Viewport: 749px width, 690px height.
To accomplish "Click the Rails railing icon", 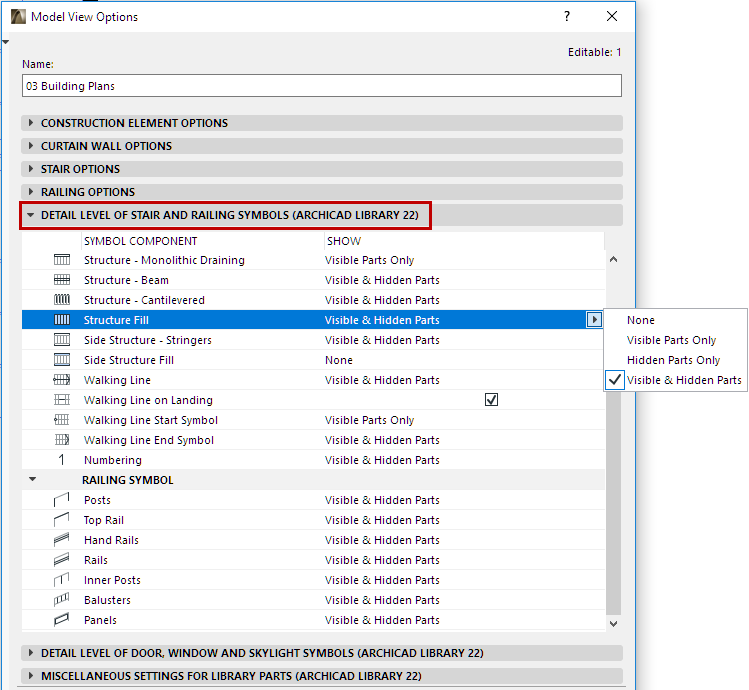I will click(62, 560).
